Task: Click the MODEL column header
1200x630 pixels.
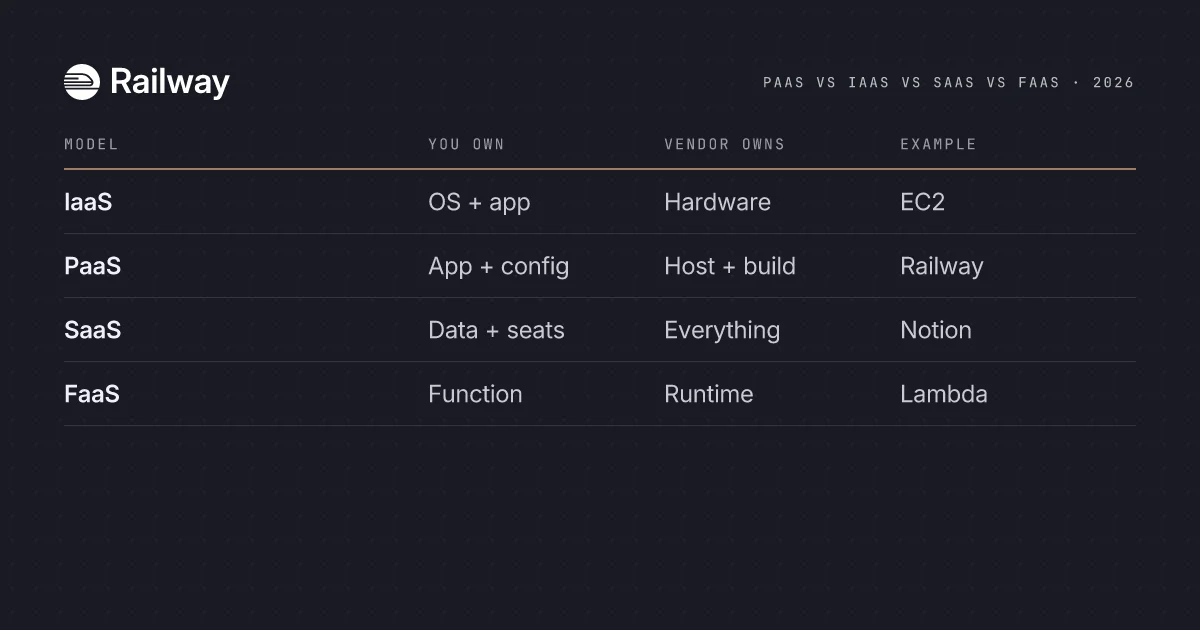Action: click(91, 144)
